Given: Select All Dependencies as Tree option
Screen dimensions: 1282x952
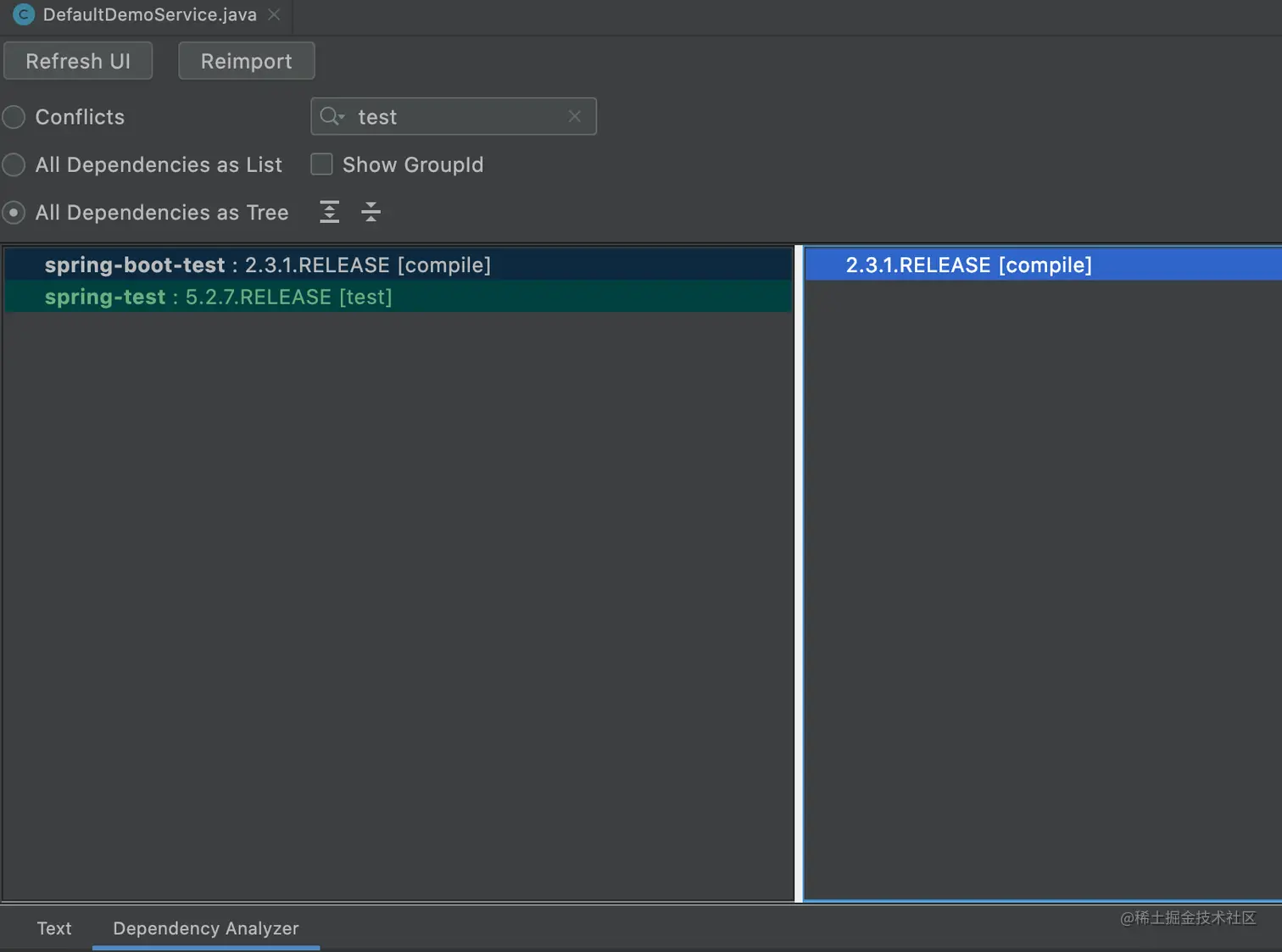Looking at the screenshot, I should coord(14,212).
